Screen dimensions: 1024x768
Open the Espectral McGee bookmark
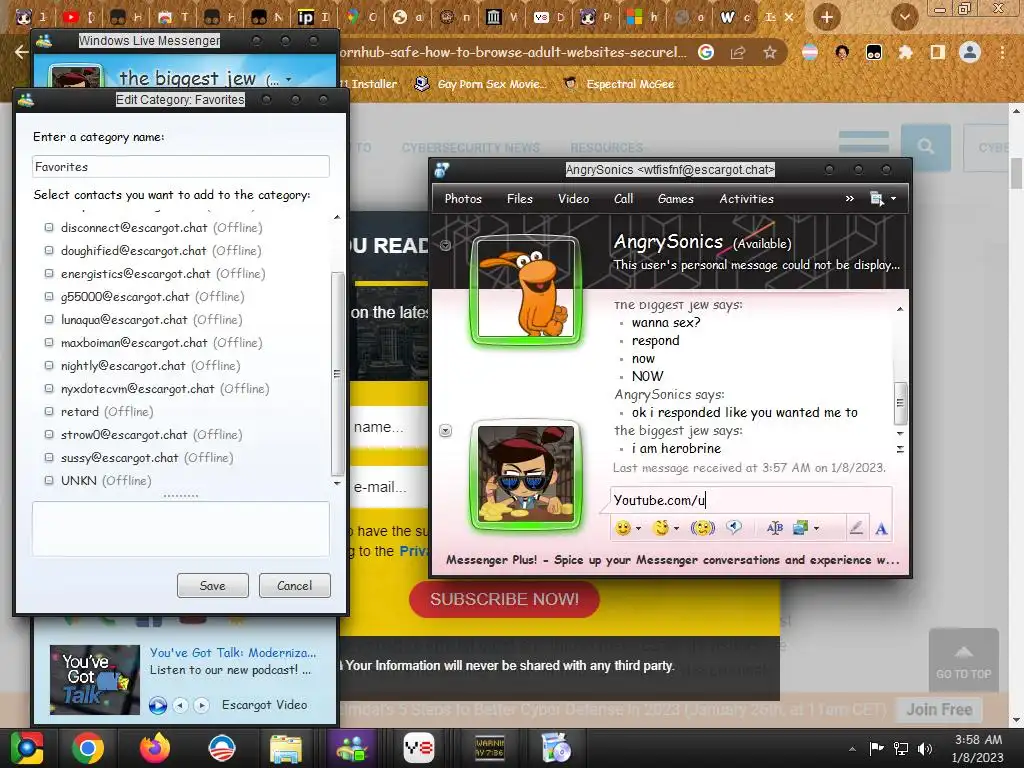618,84
